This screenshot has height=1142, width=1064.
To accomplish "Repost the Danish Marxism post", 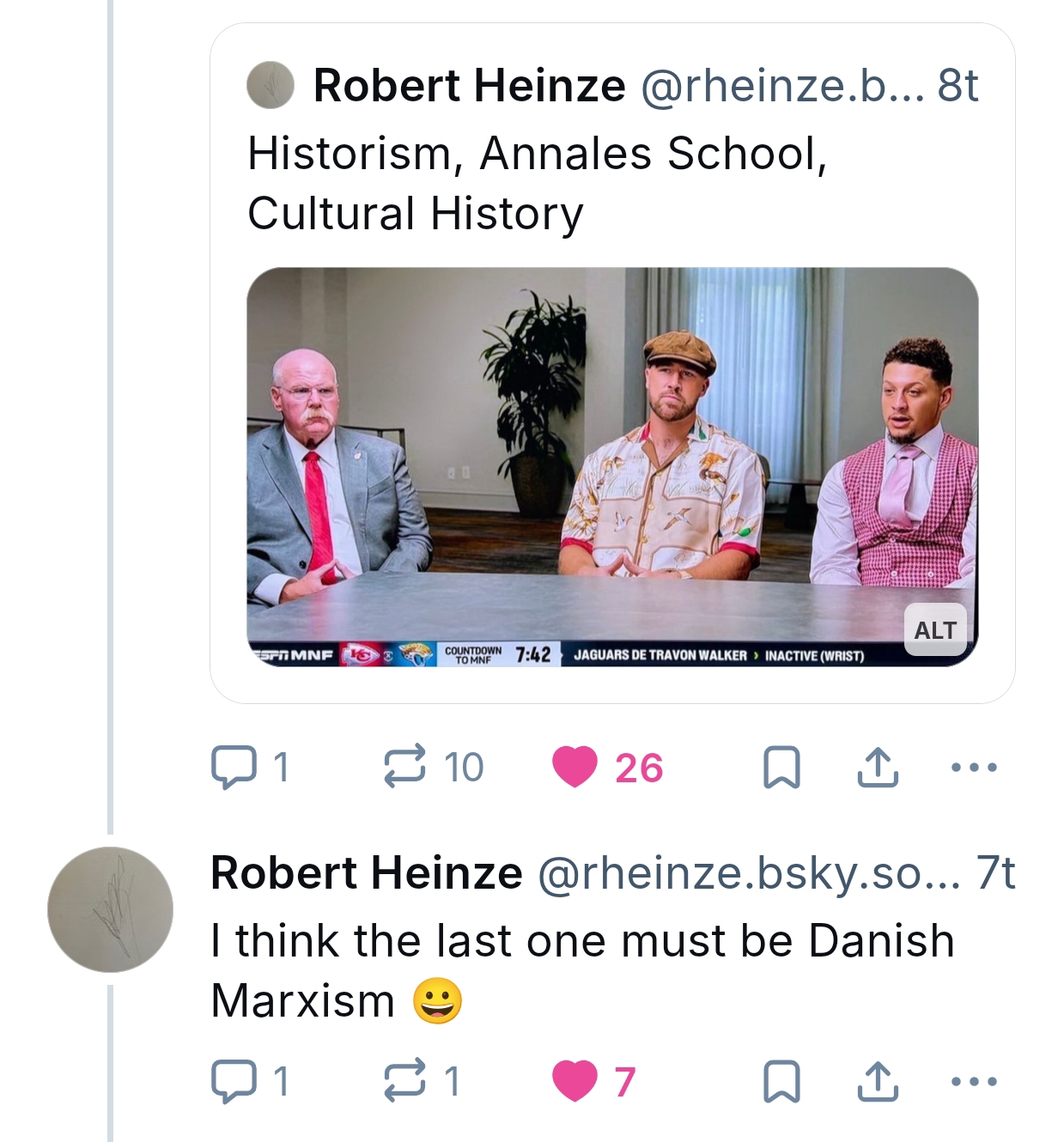I will click(404, 1081).
